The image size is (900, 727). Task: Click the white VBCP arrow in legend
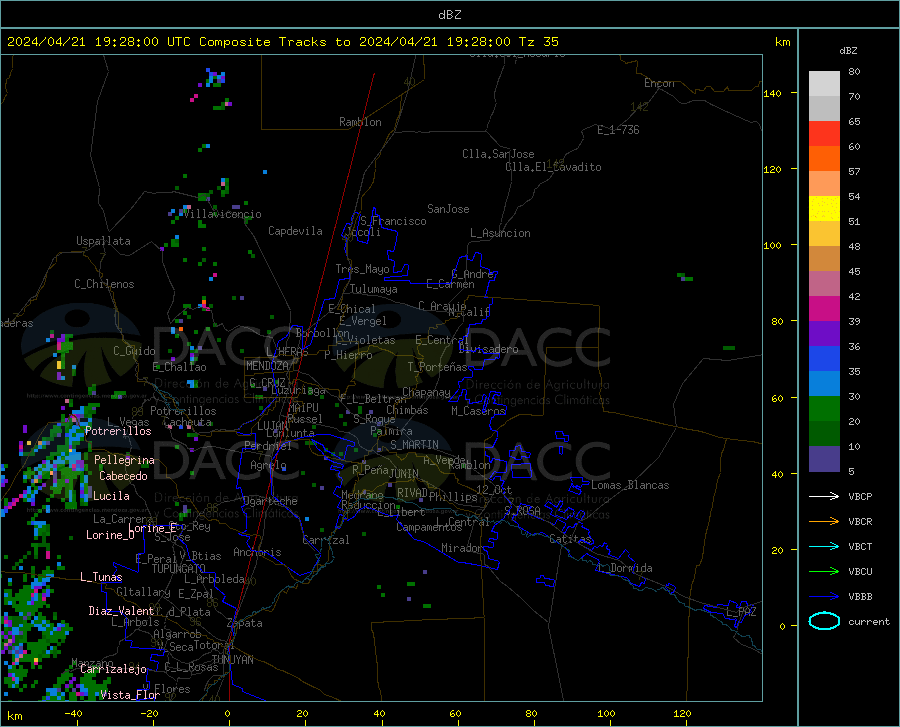[824, 496]
